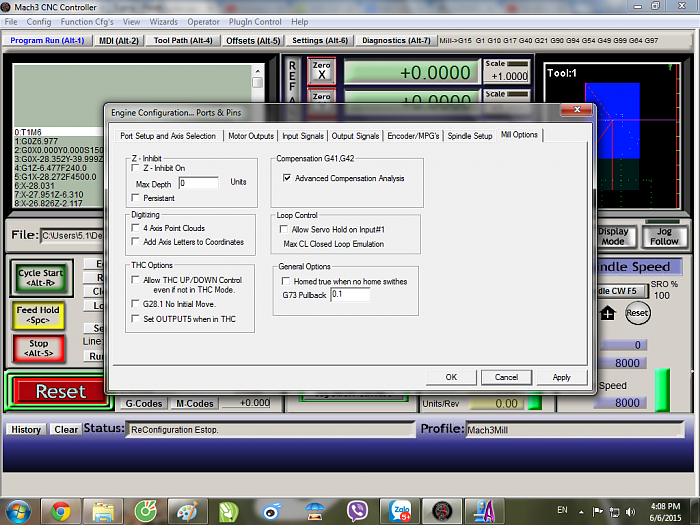Viewport: 700px width, 525px height.
Task: Open Zalo from the taskbar
Action: pyautogui.click(x=400, y=511)
